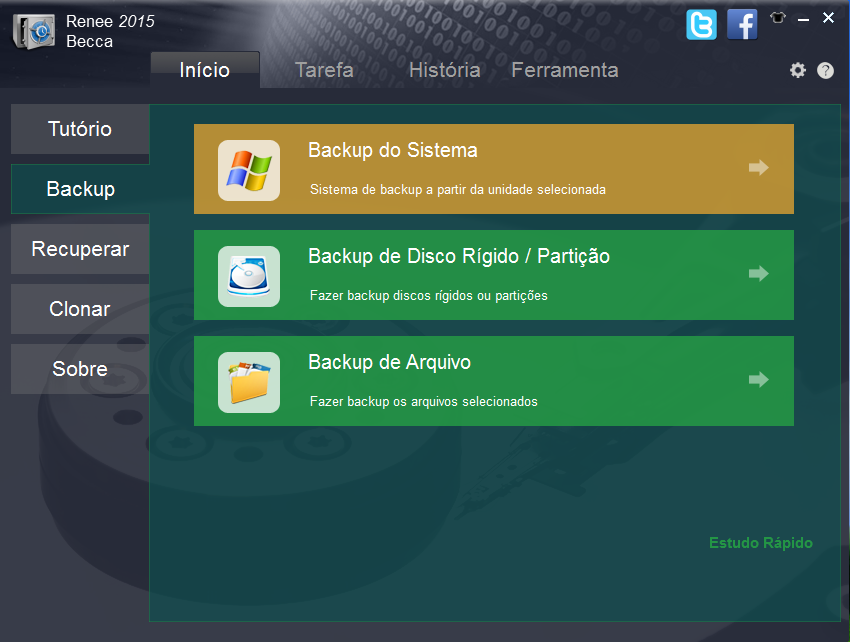This screenshot has height=642, width=850.
Task: Click the arrow on Backup de Disco Rígido / Partição
Action: click(758, 273)
